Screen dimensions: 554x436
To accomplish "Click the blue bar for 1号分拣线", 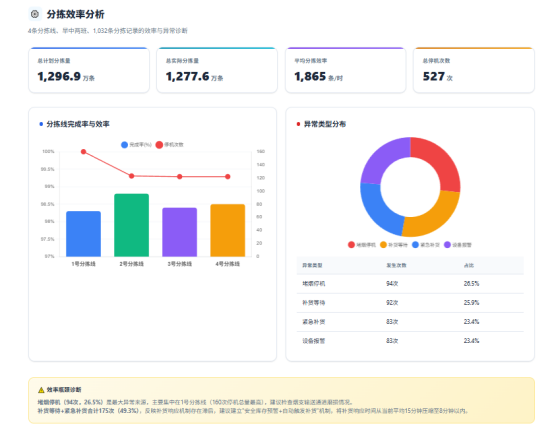I will pos(83,234).
